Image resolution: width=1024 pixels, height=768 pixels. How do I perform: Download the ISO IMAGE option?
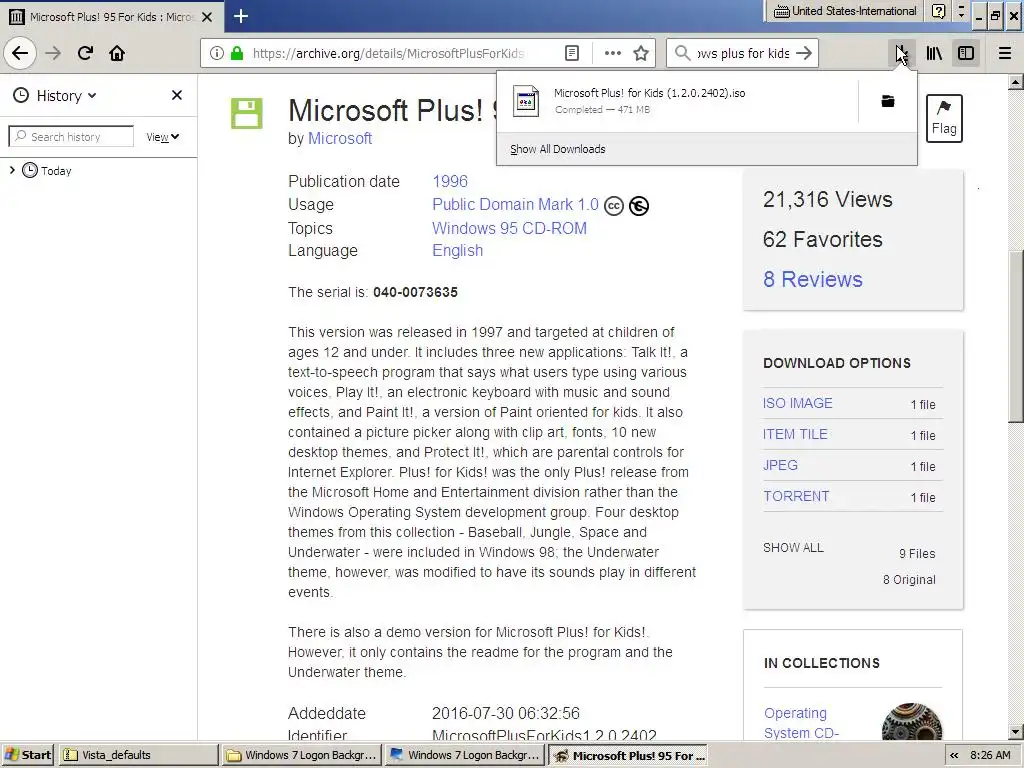click(797, 403)
